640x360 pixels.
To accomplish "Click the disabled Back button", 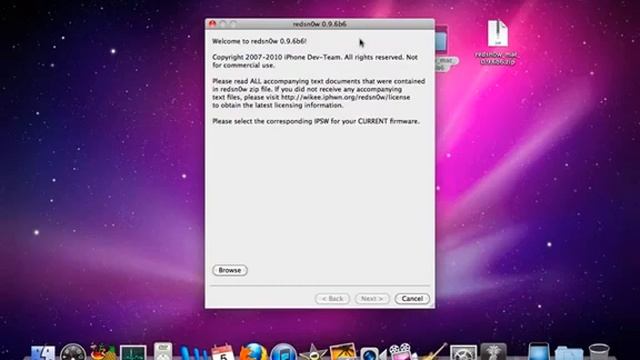I will pyautogui.click(x=332, y=299).
